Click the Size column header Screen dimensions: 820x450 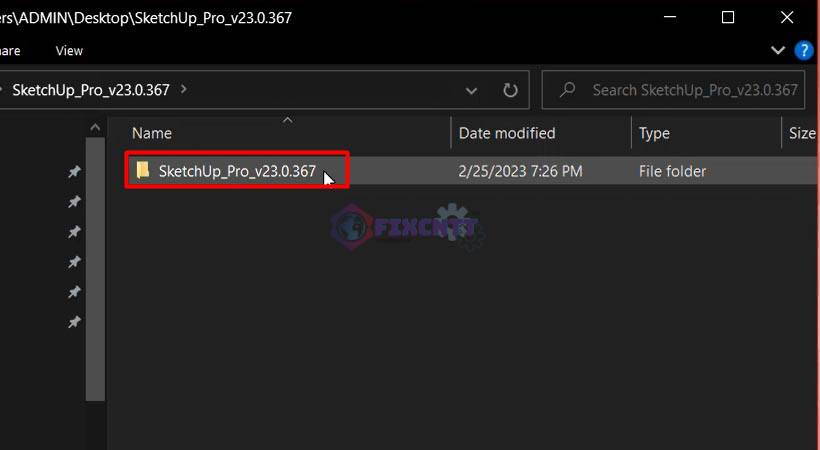coord(802,133)
